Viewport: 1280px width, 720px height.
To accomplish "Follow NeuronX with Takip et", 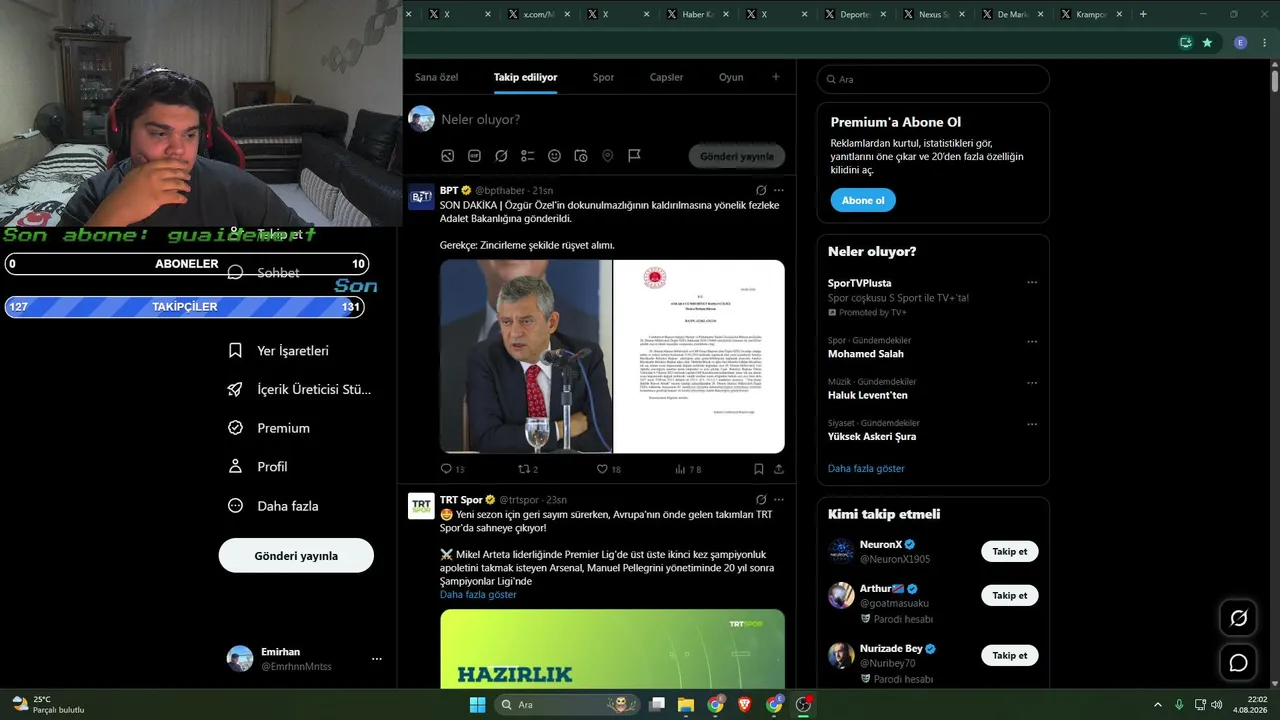I will coord(1010,552).
